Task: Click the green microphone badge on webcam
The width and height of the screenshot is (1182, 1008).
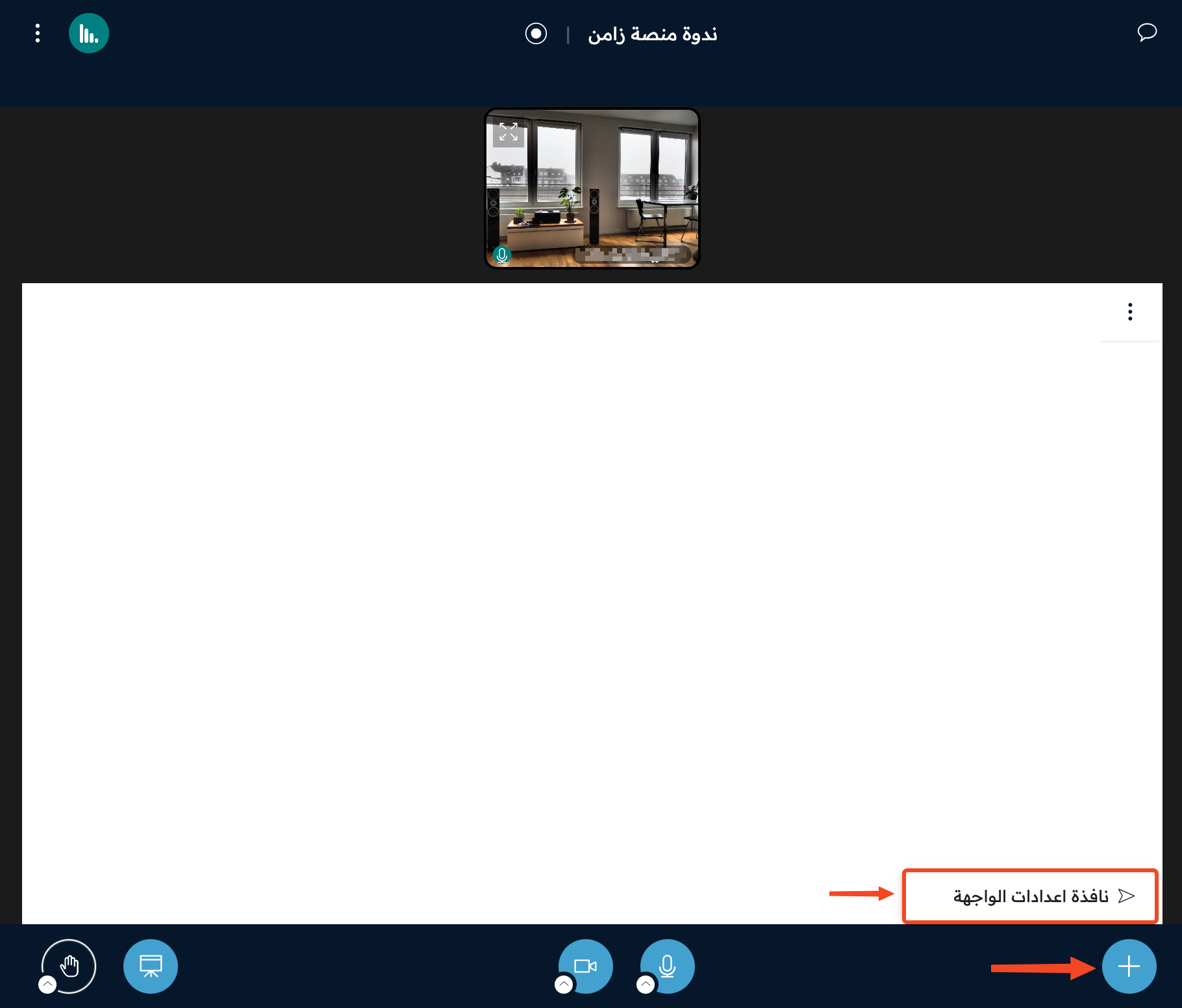Action: point(501,255)
